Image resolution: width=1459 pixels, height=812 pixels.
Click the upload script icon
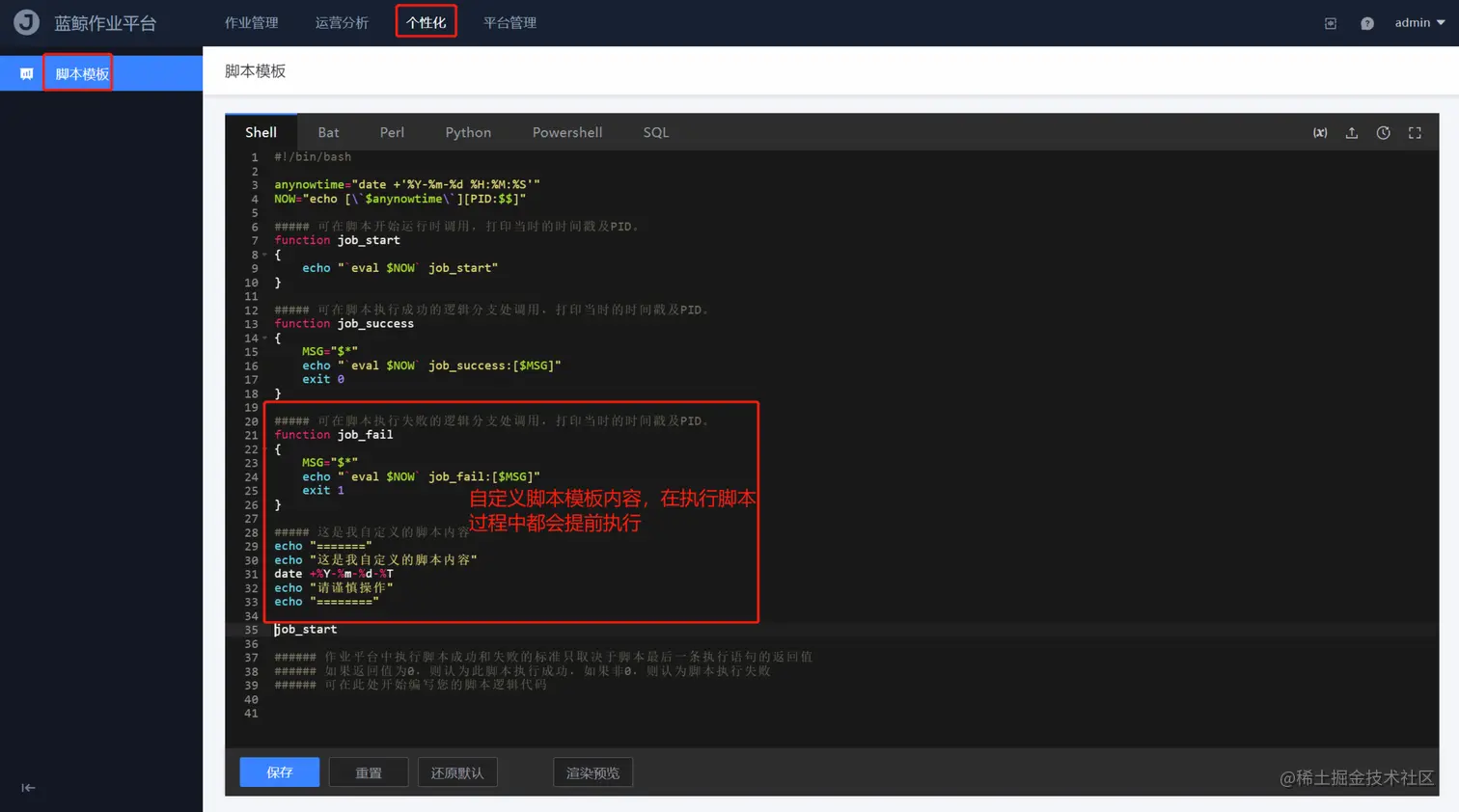tap(1352, 133)
